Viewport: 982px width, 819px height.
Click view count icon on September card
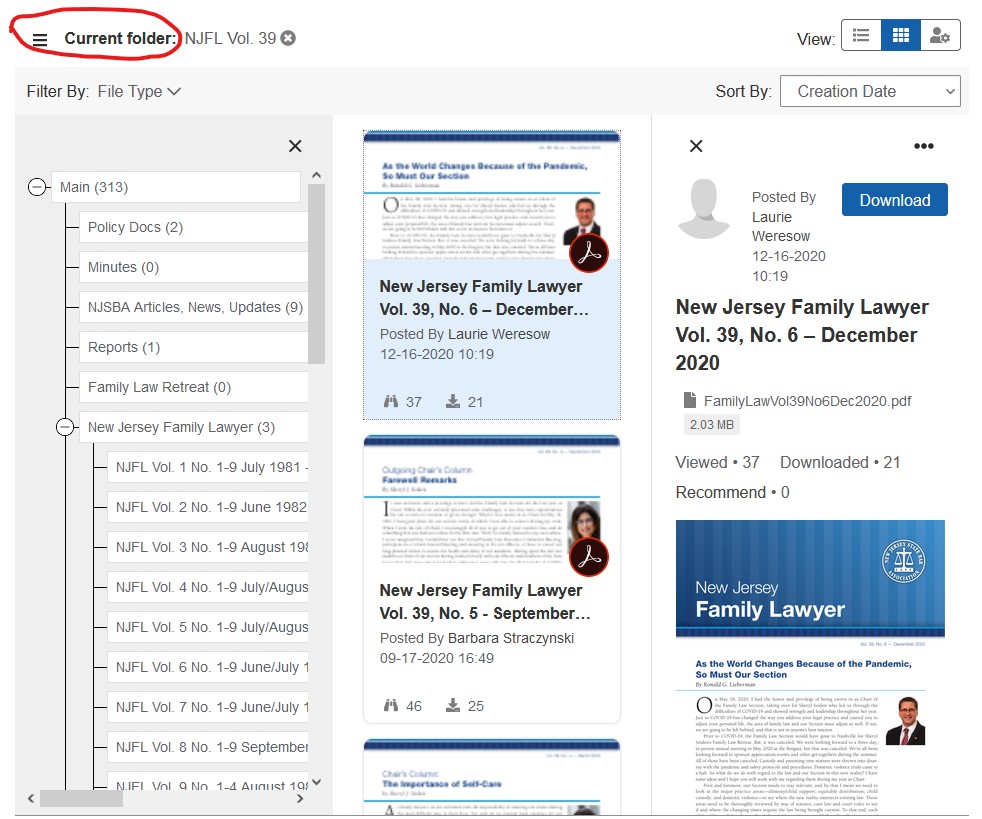391,706
